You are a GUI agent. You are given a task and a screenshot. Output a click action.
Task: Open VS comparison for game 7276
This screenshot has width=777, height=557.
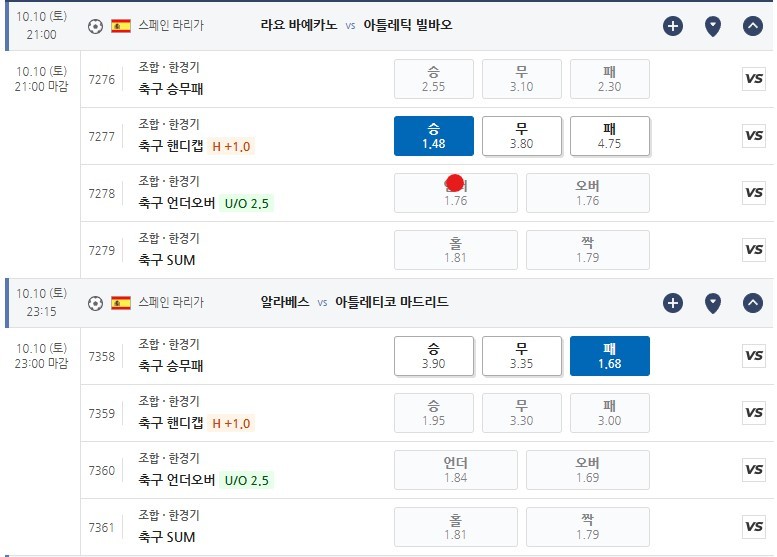tap(754, 79)
